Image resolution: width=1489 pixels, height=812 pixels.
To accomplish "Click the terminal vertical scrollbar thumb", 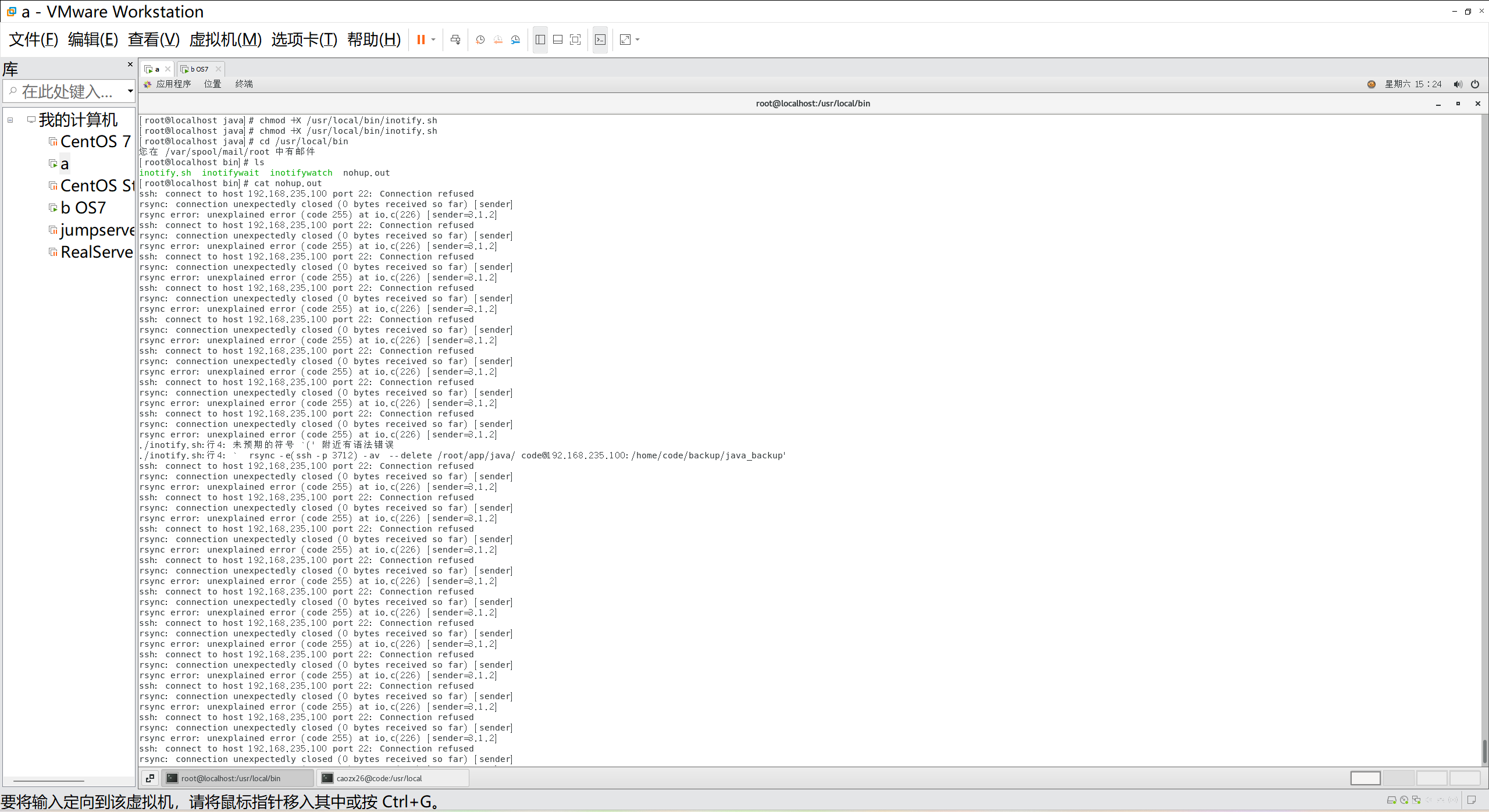I will pos(1484,750).
